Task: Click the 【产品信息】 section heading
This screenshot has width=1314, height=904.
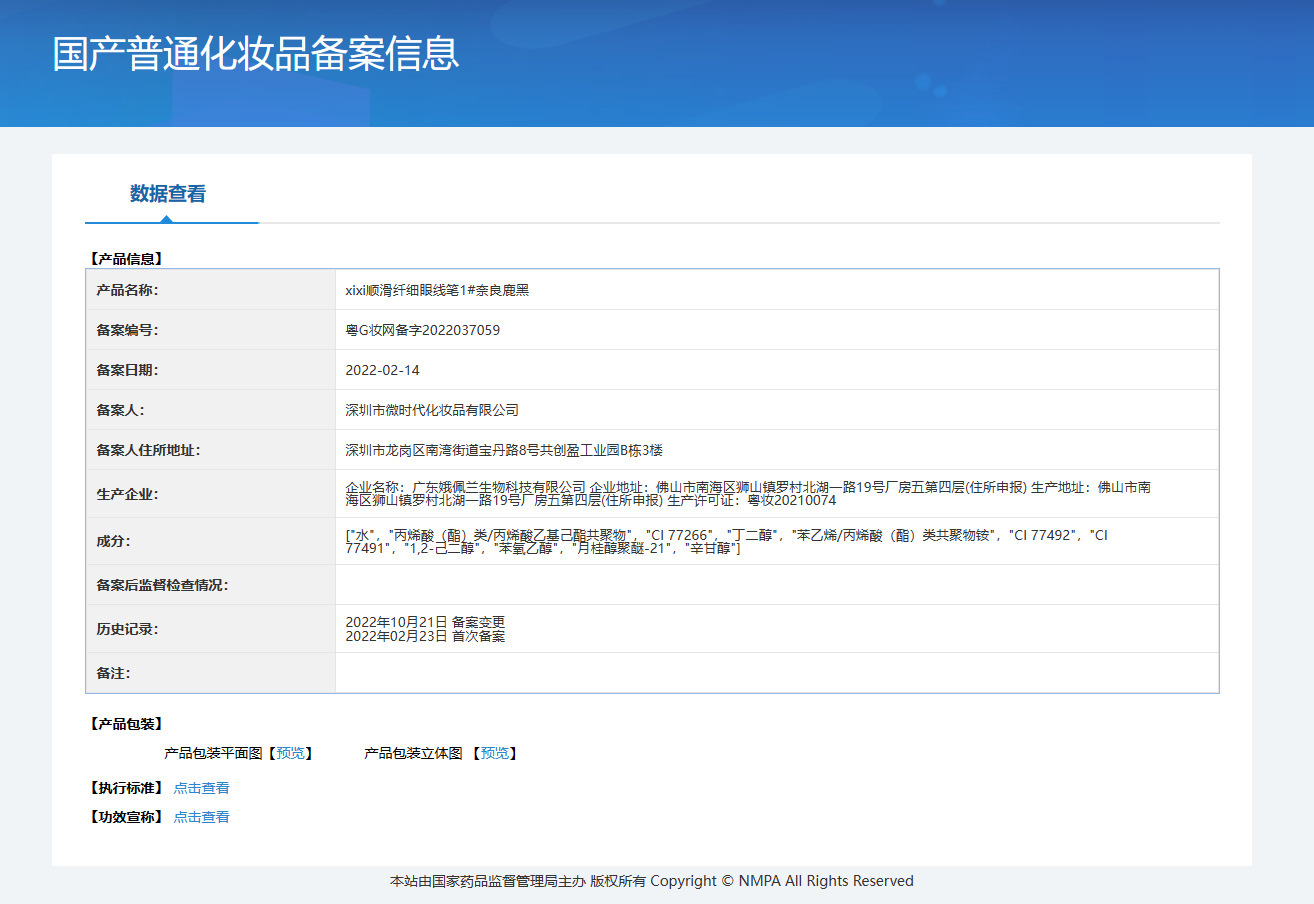Action: [x=126, y=259]
